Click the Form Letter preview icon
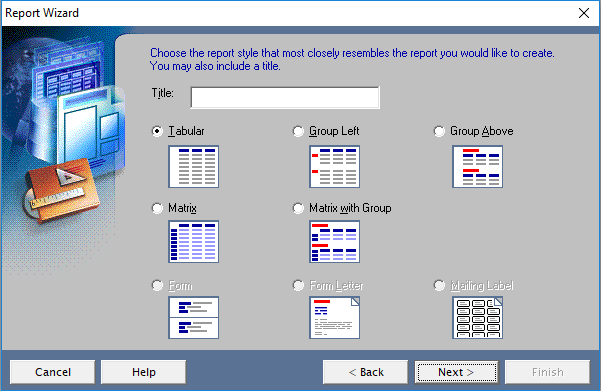The width and height of the screenshot is (601, 391). 335,317
